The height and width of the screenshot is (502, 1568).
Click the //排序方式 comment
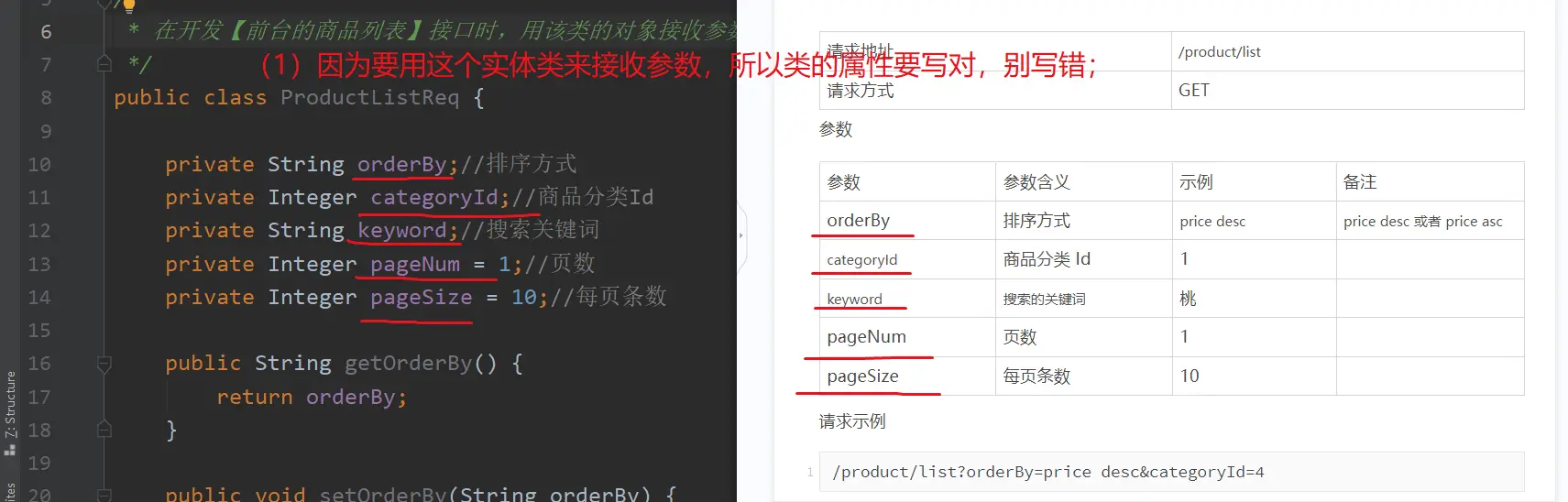coord(519,164)
